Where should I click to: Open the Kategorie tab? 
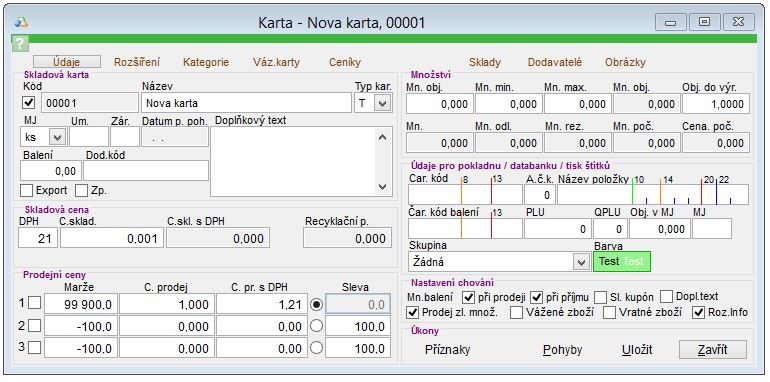[206, 62]
